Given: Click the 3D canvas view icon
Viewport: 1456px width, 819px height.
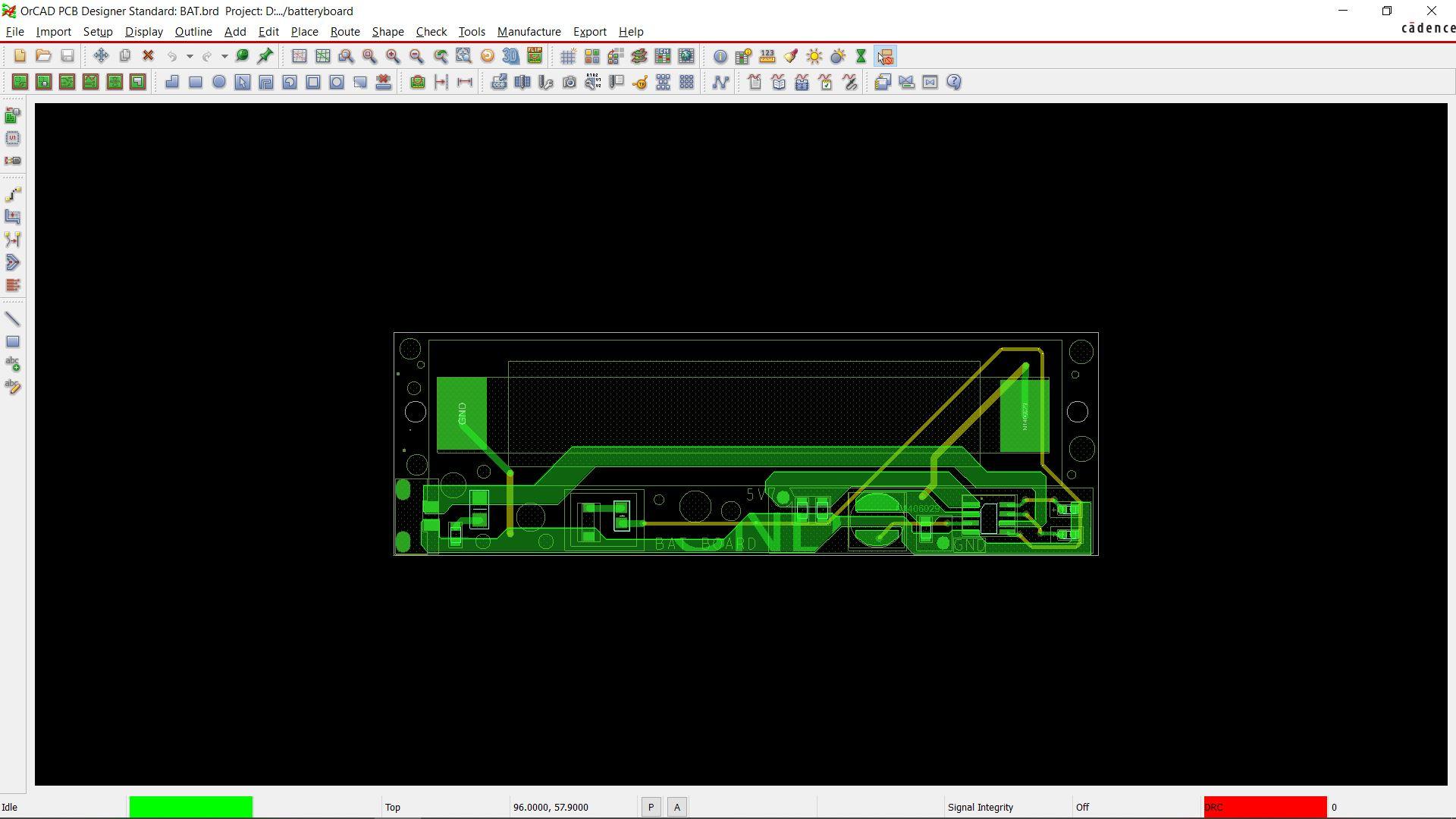Looking at the screenshot, I should (x=511, y=56).
